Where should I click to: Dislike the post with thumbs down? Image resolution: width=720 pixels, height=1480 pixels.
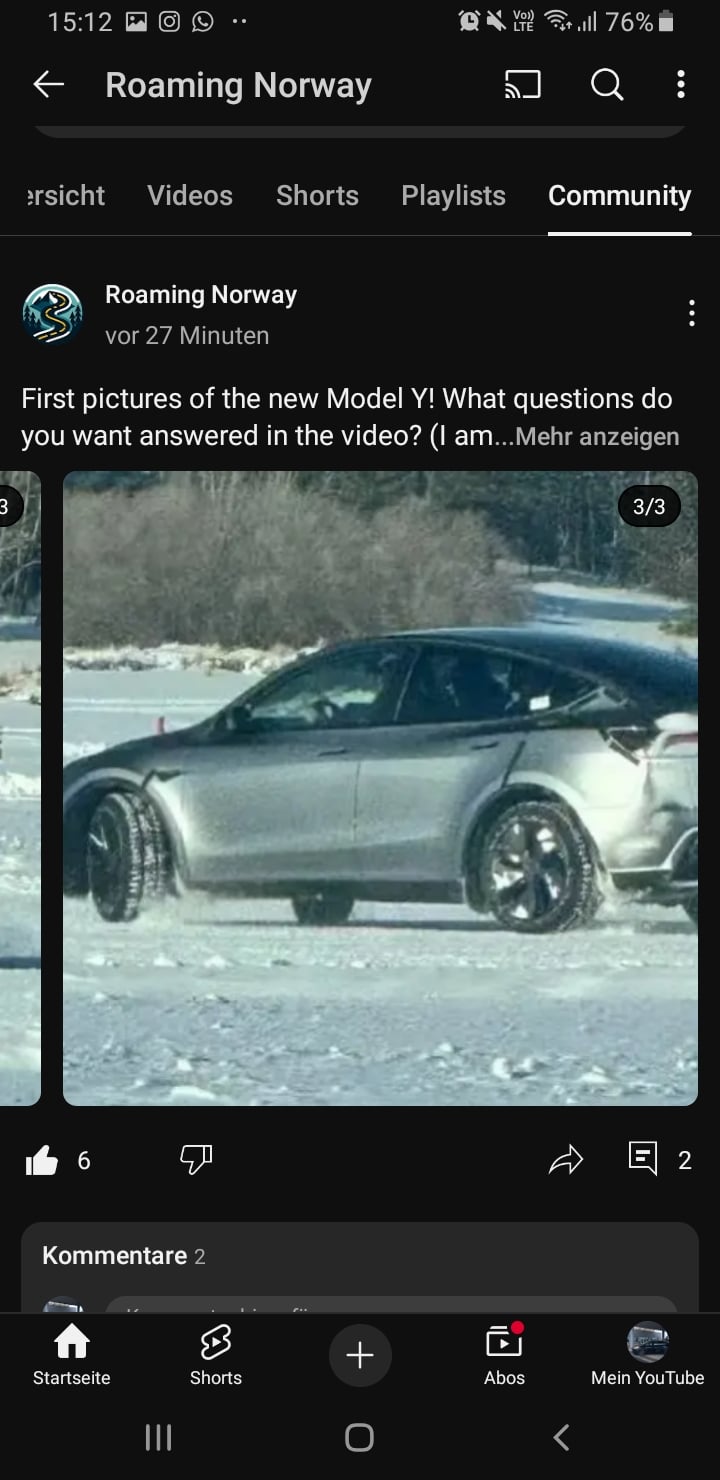[196, 1160]
